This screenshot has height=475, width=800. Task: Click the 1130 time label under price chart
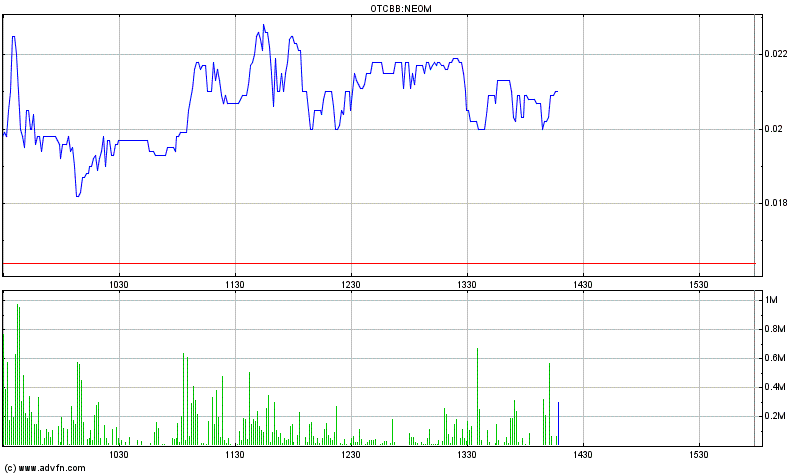click(x=235, y=285)
